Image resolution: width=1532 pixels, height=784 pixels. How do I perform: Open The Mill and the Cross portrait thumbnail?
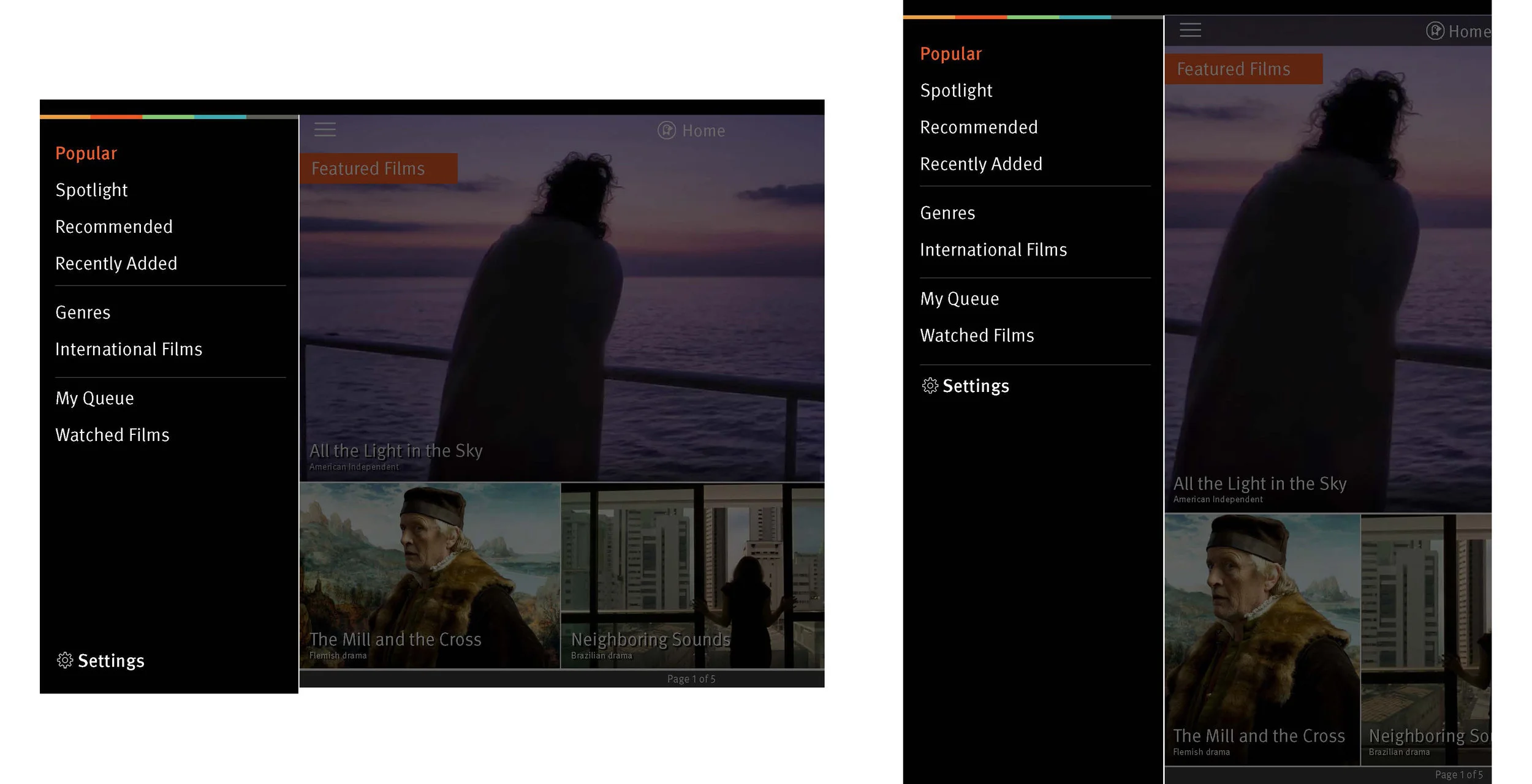tap(1261, 637)
